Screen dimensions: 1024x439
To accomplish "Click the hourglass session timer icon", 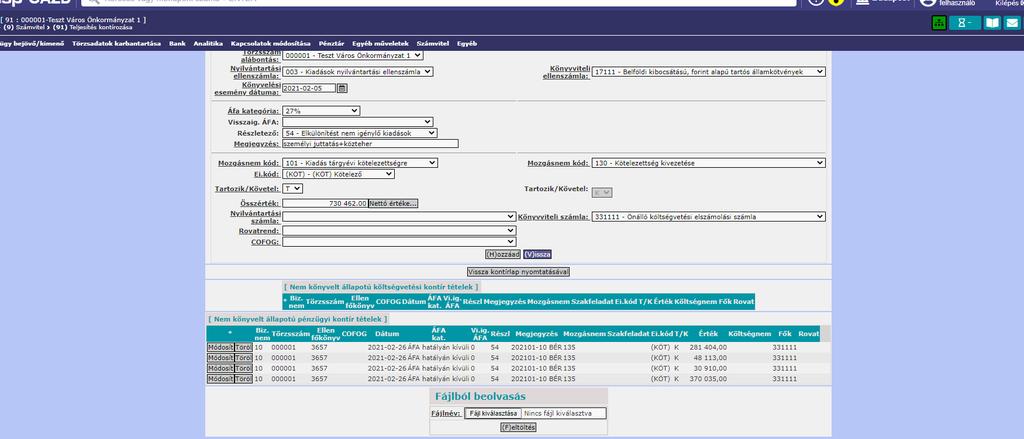I will tap(965, 23).
